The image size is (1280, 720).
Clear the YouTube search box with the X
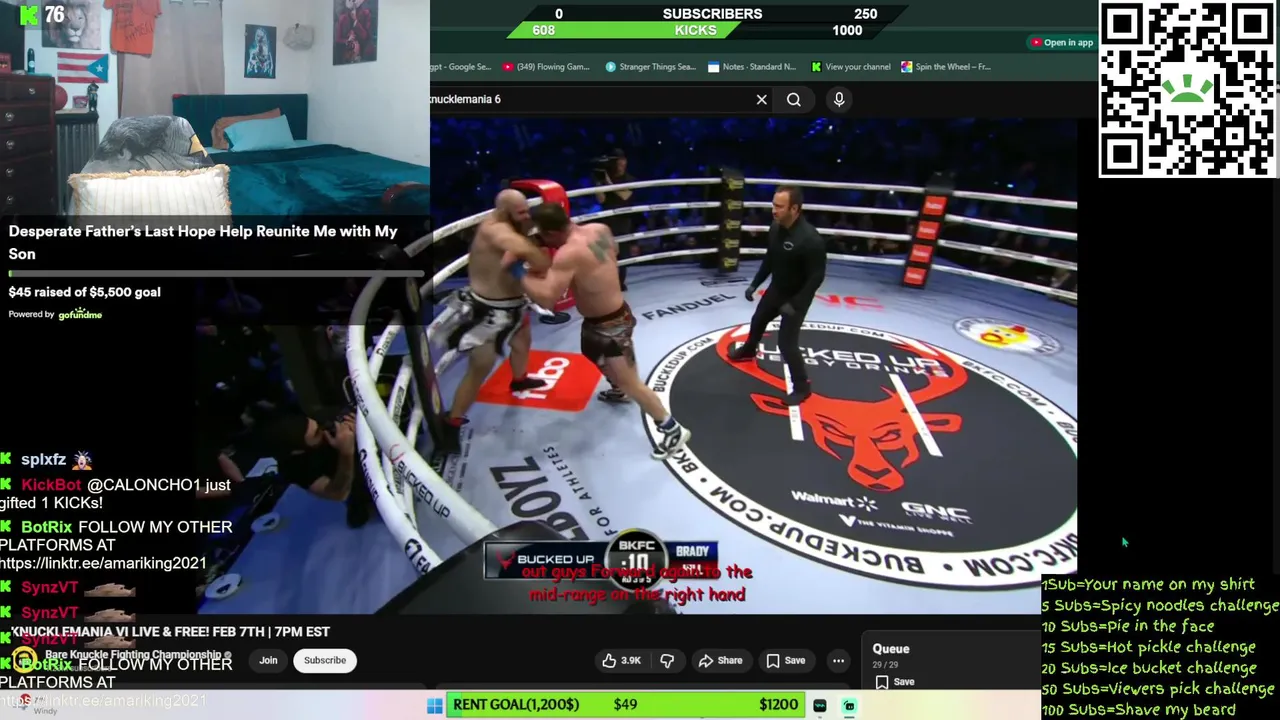tap(762, 100)
